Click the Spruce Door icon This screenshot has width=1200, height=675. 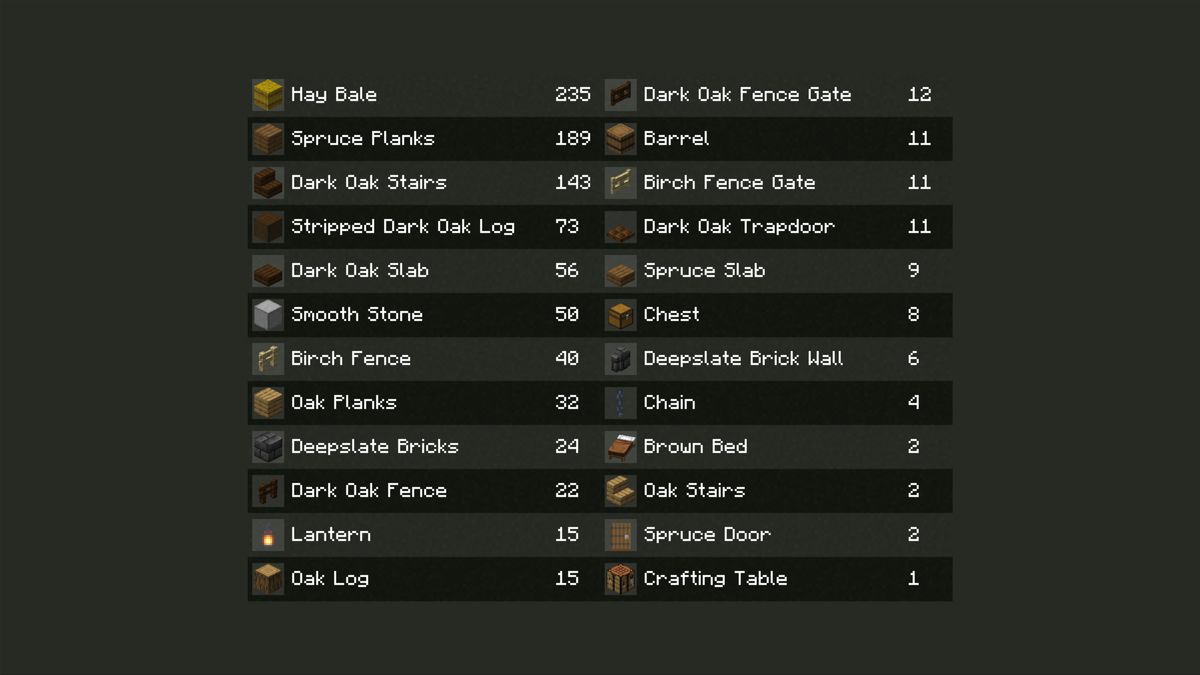(x=621, y=535)
